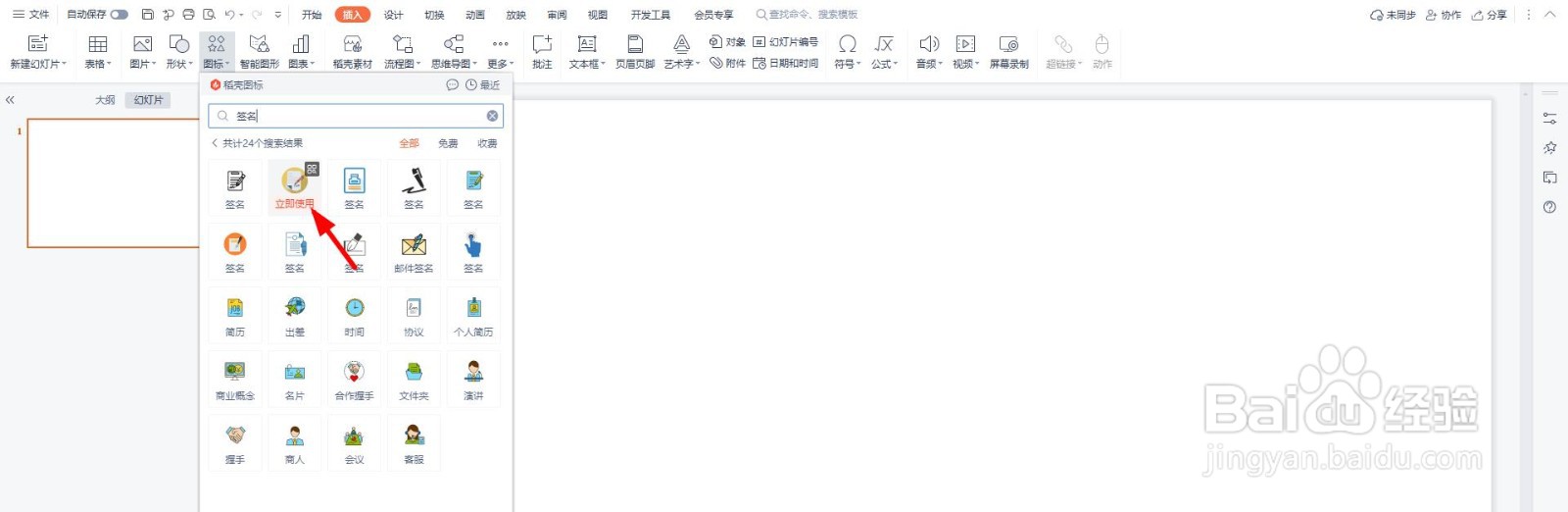Click the 日期和时间 button
This screenshot has height=512, width=1568.
pos(786,63)
